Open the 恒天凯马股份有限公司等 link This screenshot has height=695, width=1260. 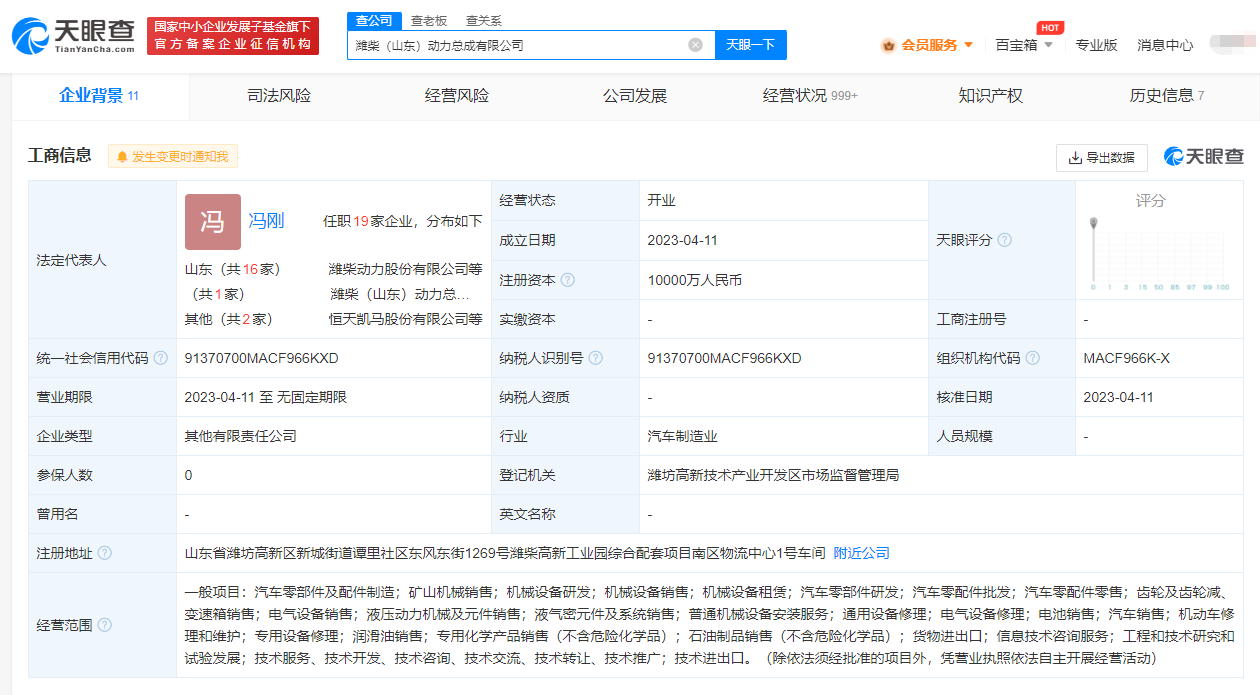click(x=406, y=319)
